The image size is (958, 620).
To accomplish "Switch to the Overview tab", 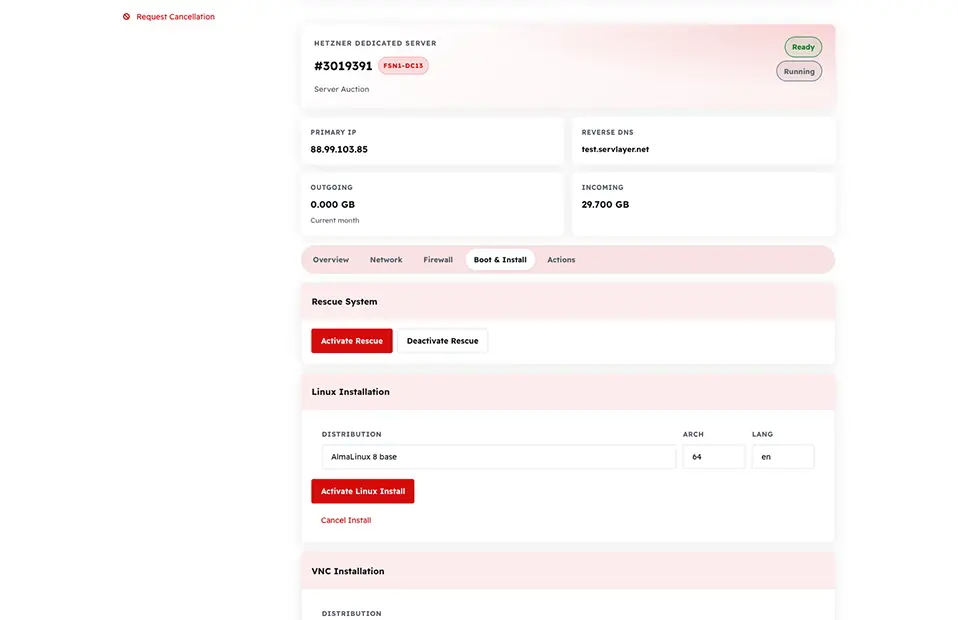I will click(331, 260).
